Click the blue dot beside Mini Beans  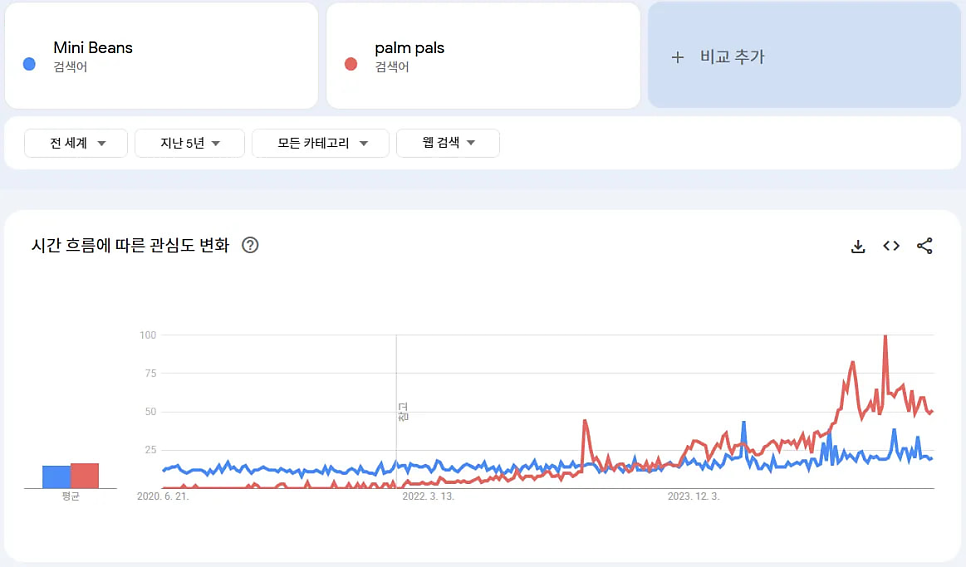(29, 64)
